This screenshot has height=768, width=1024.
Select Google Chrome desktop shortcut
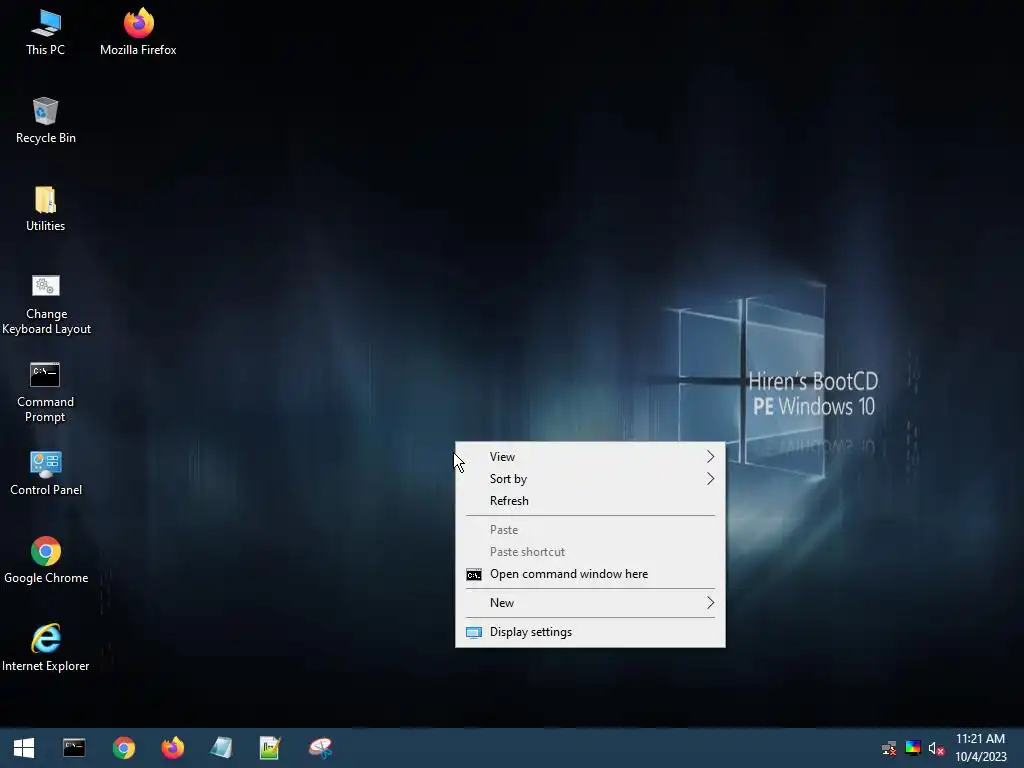tap(46, 561)
